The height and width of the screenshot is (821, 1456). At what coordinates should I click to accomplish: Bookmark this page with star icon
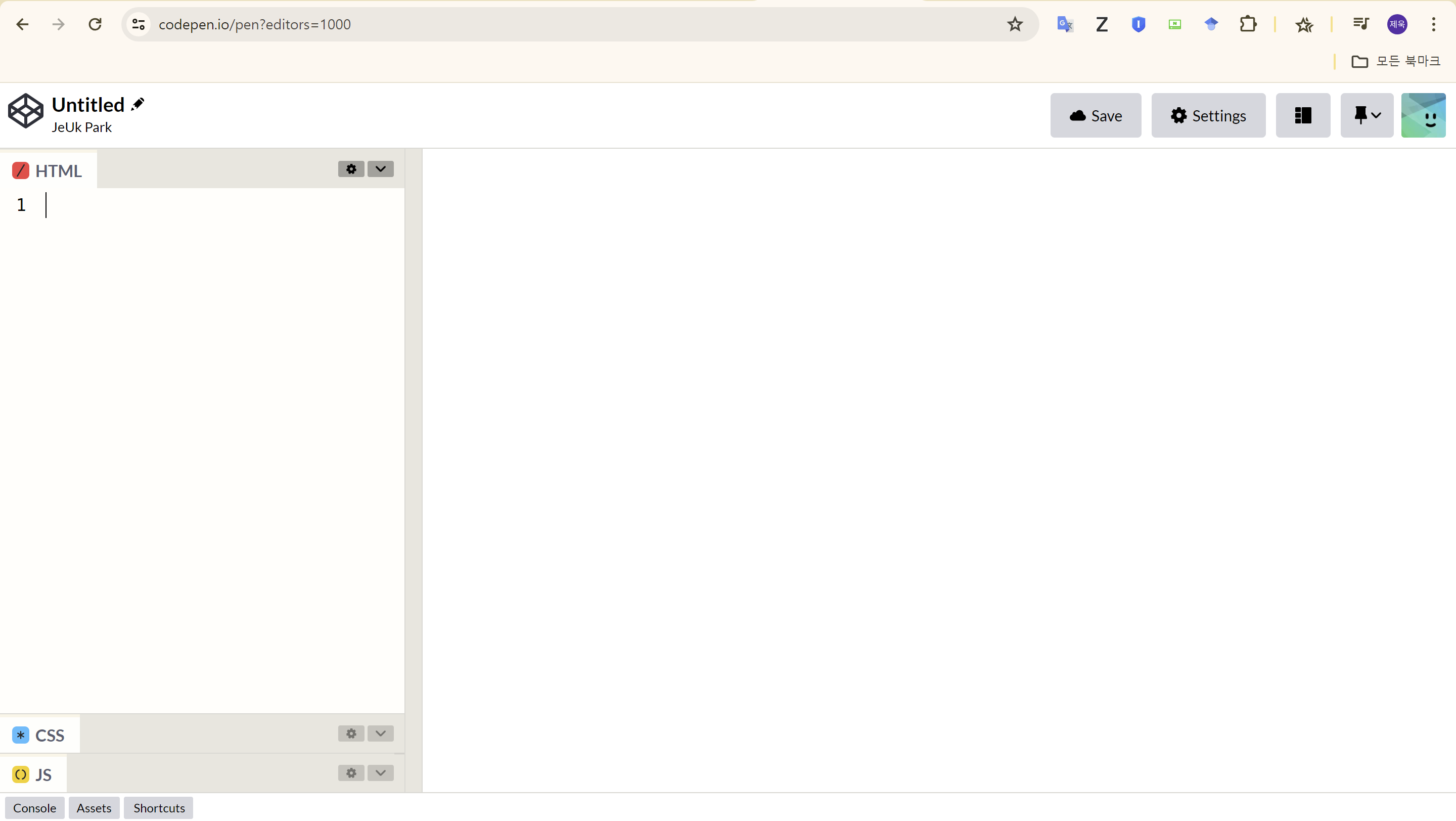point(1015,24)
